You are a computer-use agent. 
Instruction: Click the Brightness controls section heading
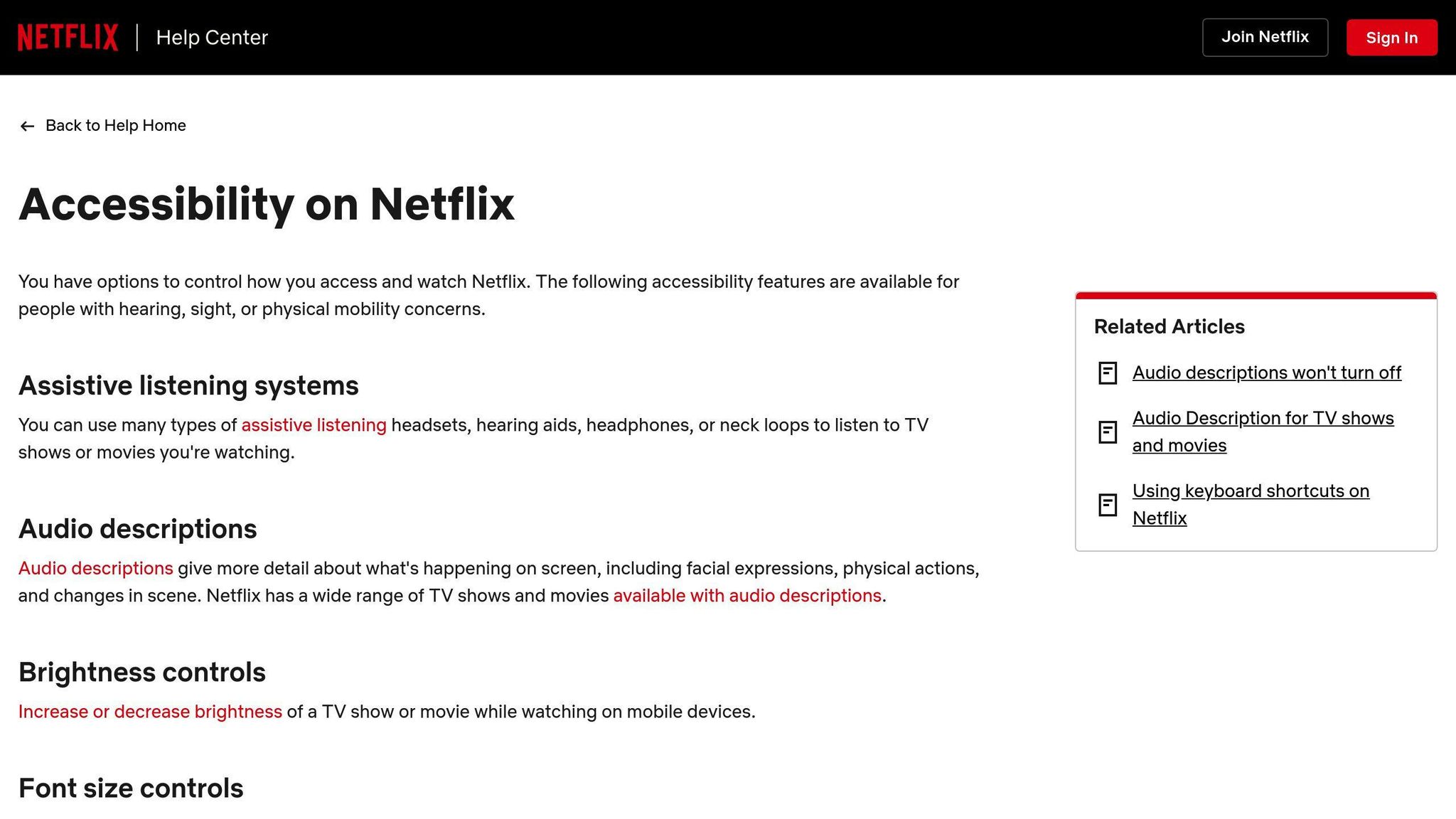tap(141, 671)
